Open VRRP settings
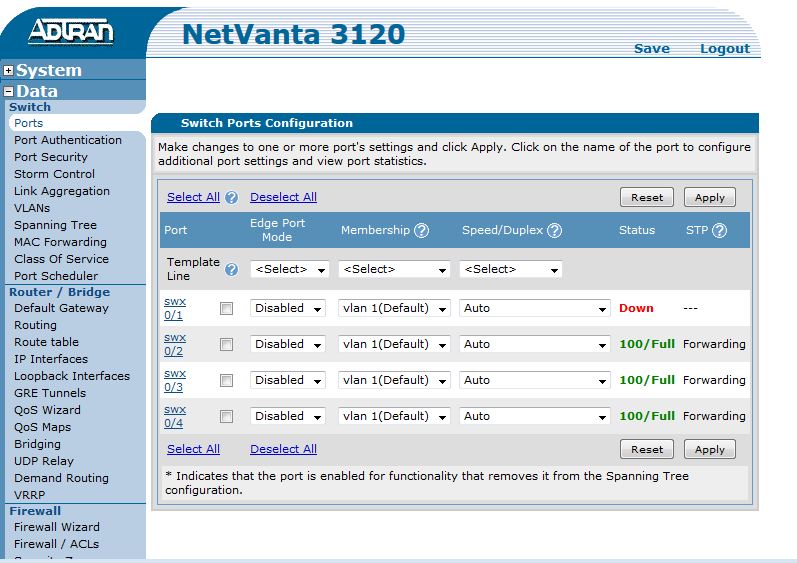 click(x=29, y=495)
